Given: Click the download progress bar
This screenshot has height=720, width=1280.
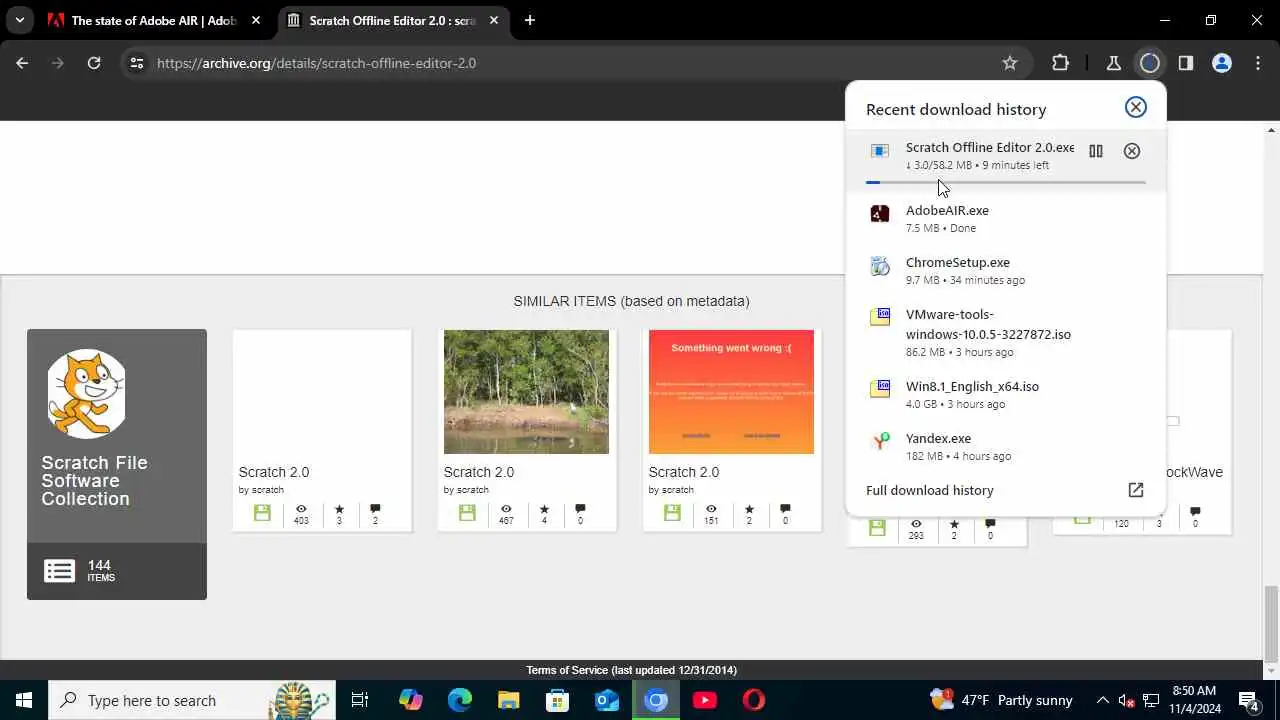Looking at the screenshot, I should click(x=1005, y=182).
